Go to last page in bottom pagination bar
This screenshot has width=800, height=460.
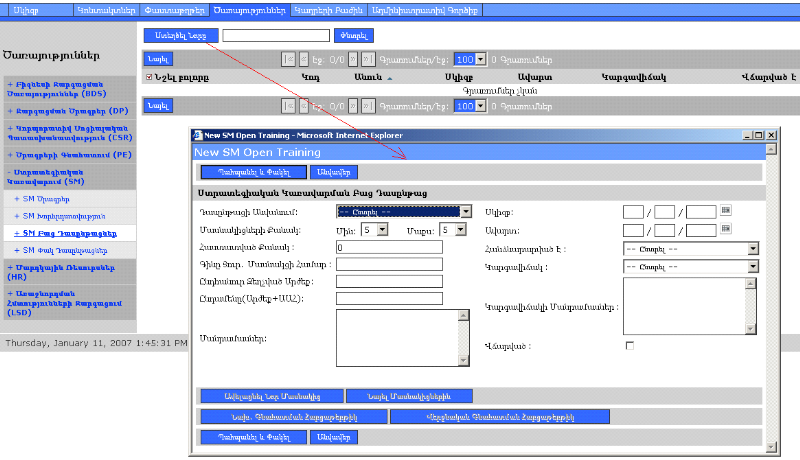tap(369, 105)
